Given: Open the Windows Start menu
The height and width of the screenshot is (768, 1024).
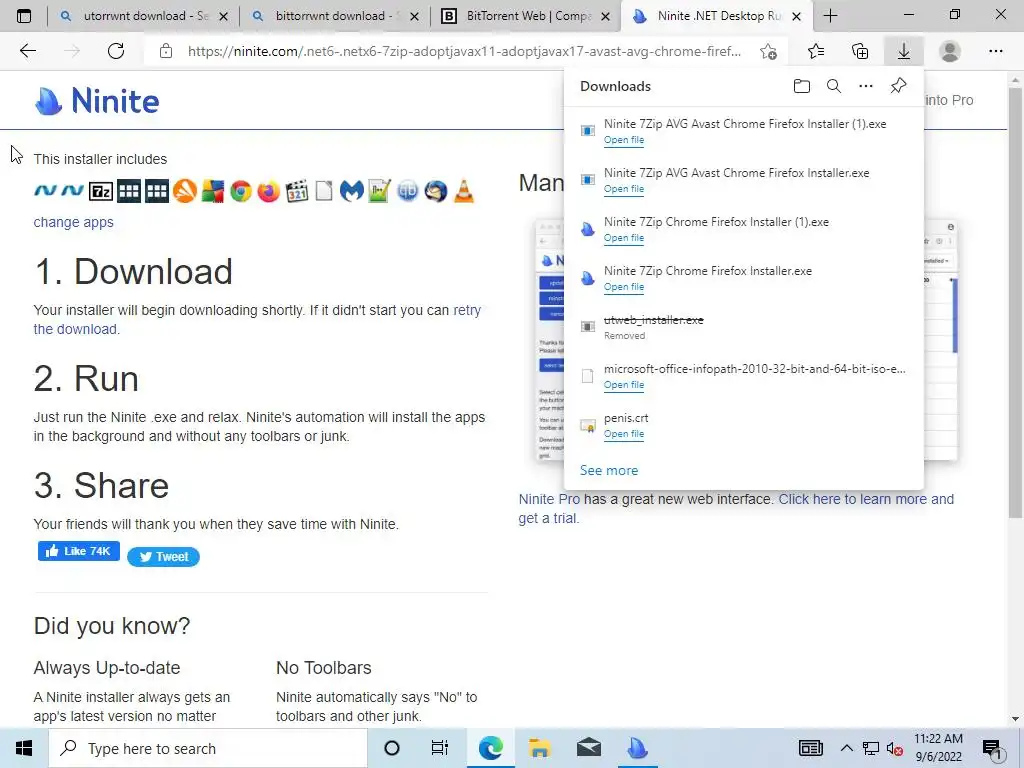Looking at the screenshot, I should click(24, 748).
